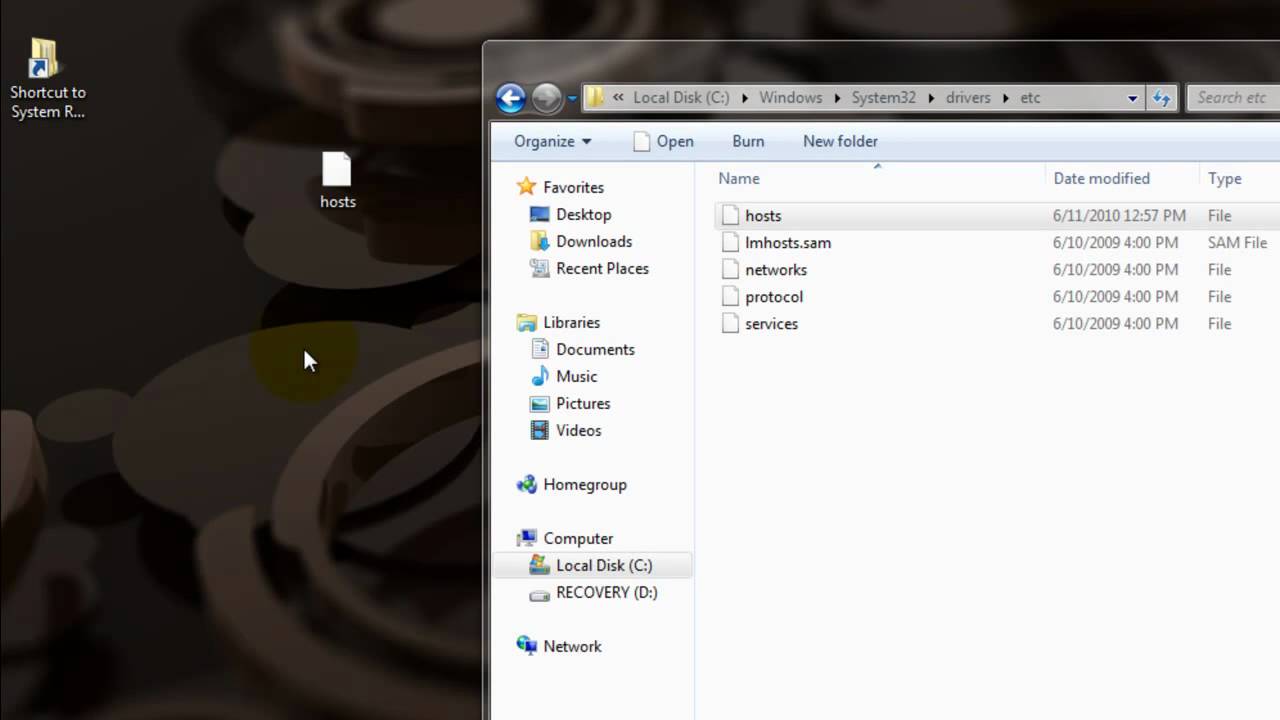Open Videos library
The height and width of the screenshot is (720, 1280).
(578, 430)
